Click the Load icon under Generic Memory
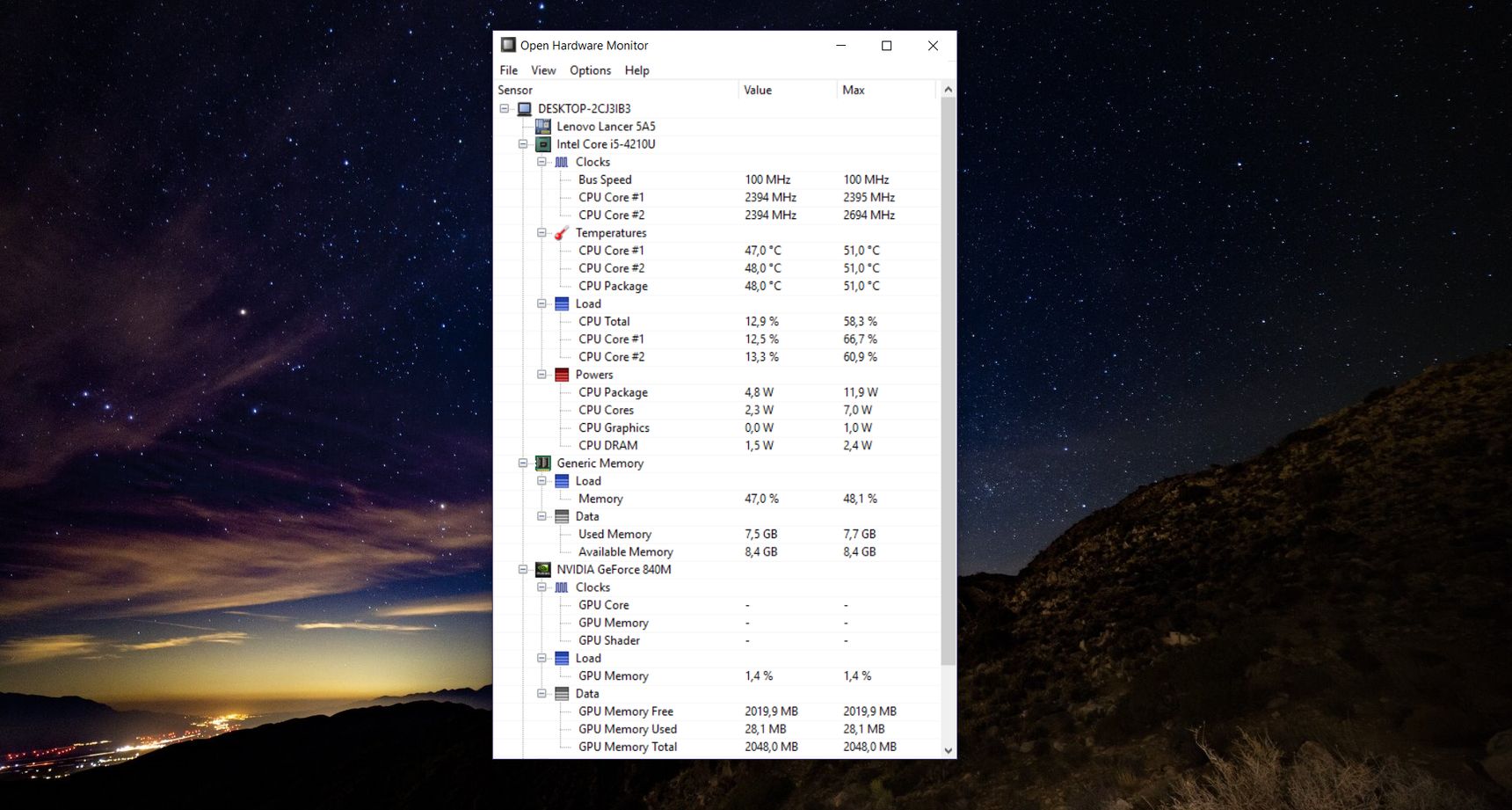The image size is (1512, 810). coord(562,481)
